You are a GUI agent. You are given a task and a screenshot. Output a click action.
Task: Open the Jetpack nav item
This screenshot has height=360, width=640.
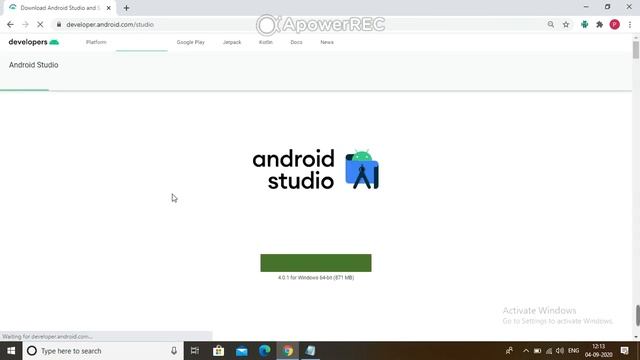coord(232,42)
